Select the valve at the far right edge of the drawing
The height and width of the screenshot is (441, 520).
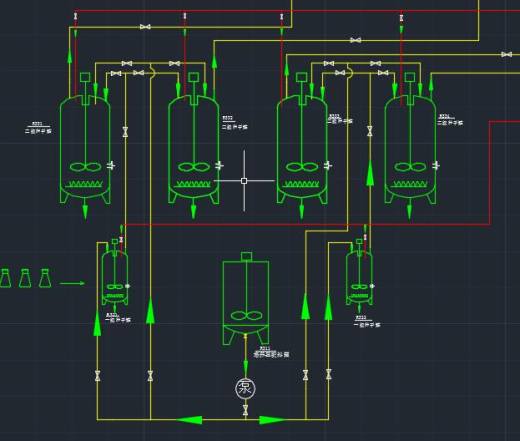point(507,54)
